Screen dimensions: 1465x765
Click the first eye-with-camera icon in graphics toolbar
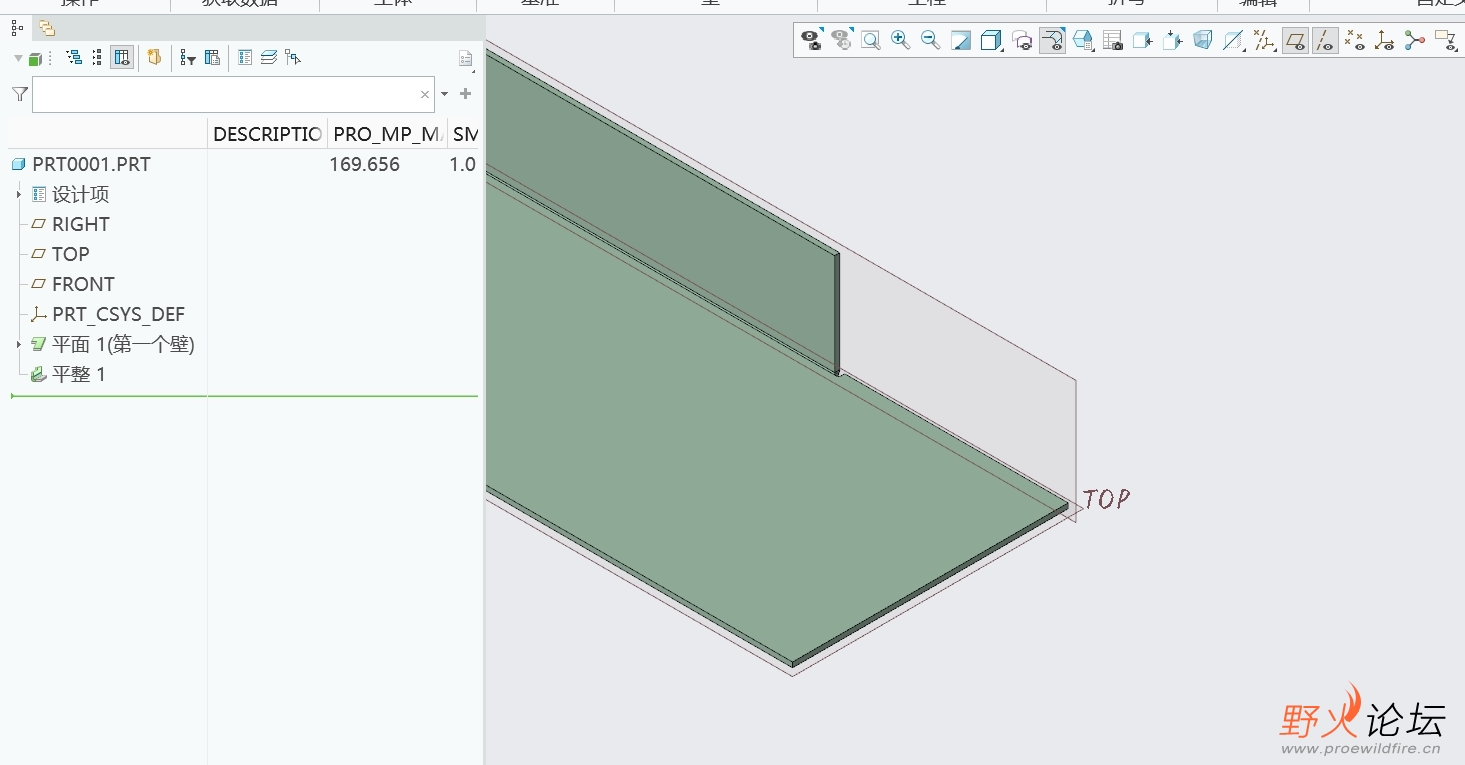pos(812,40)
